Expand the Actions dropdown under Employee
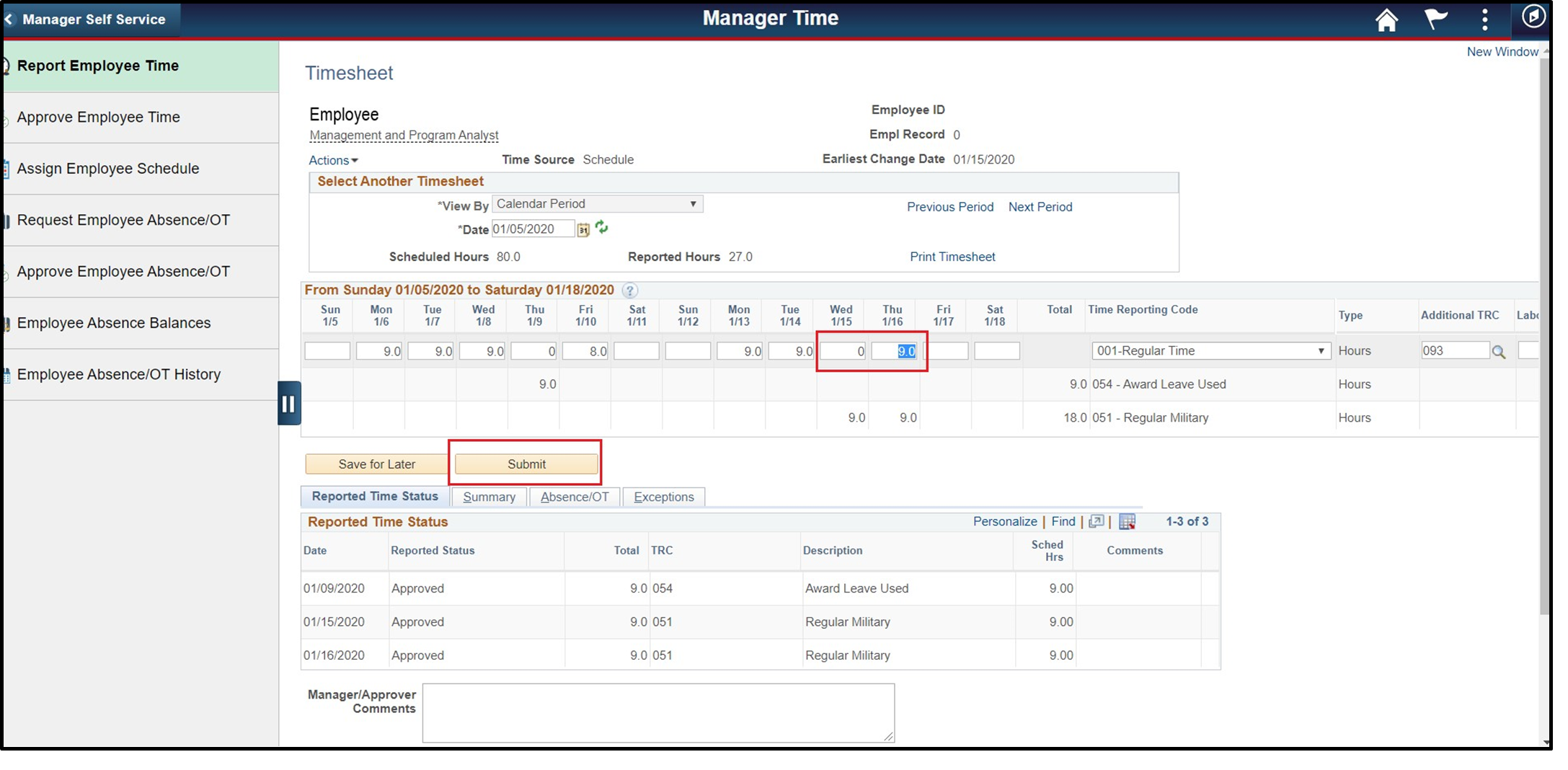1568x770 pixels. [332, 160]
